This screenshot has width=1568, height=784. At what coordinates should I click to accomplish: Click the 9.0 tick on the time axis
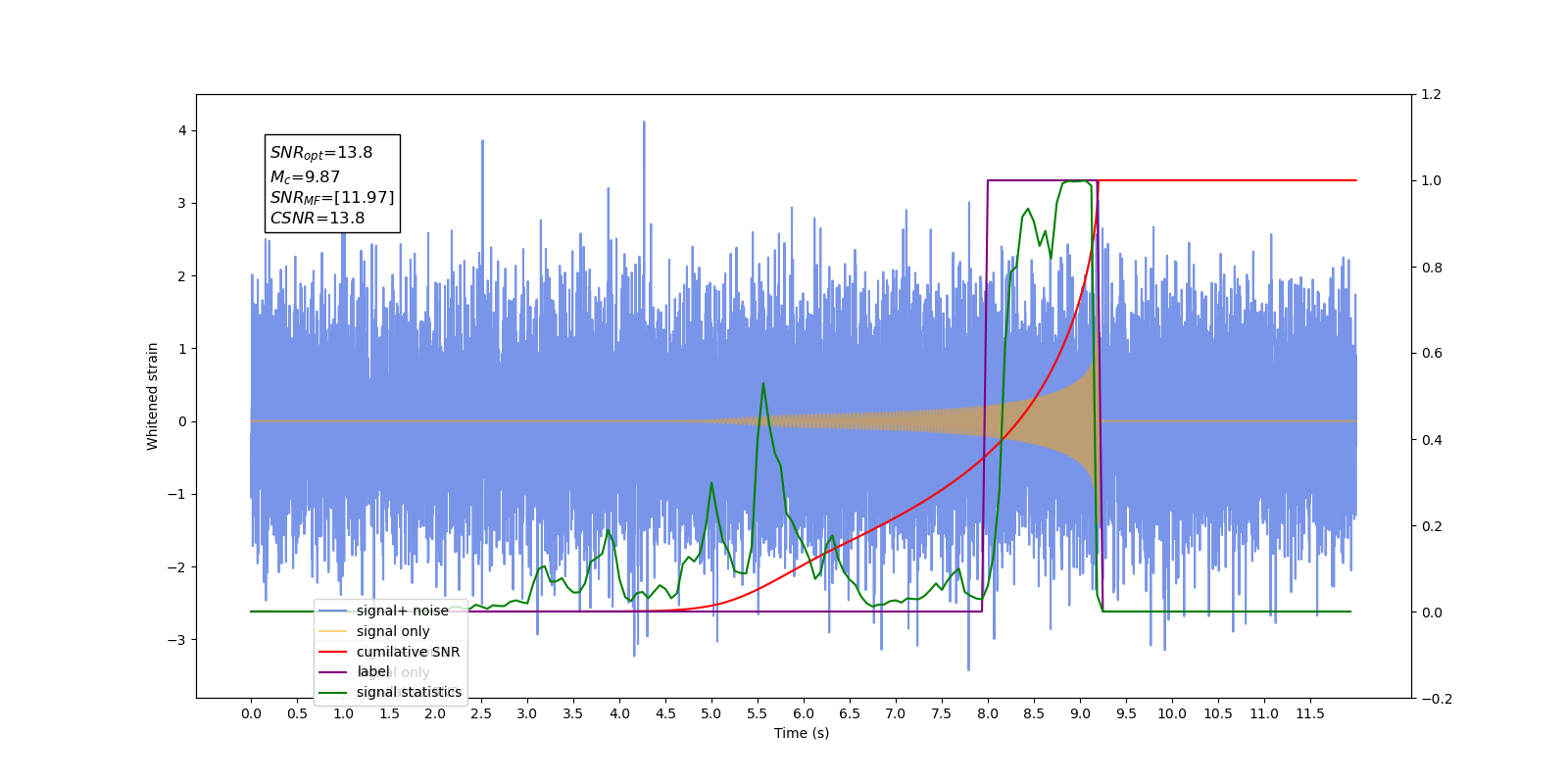[1080, 713]
